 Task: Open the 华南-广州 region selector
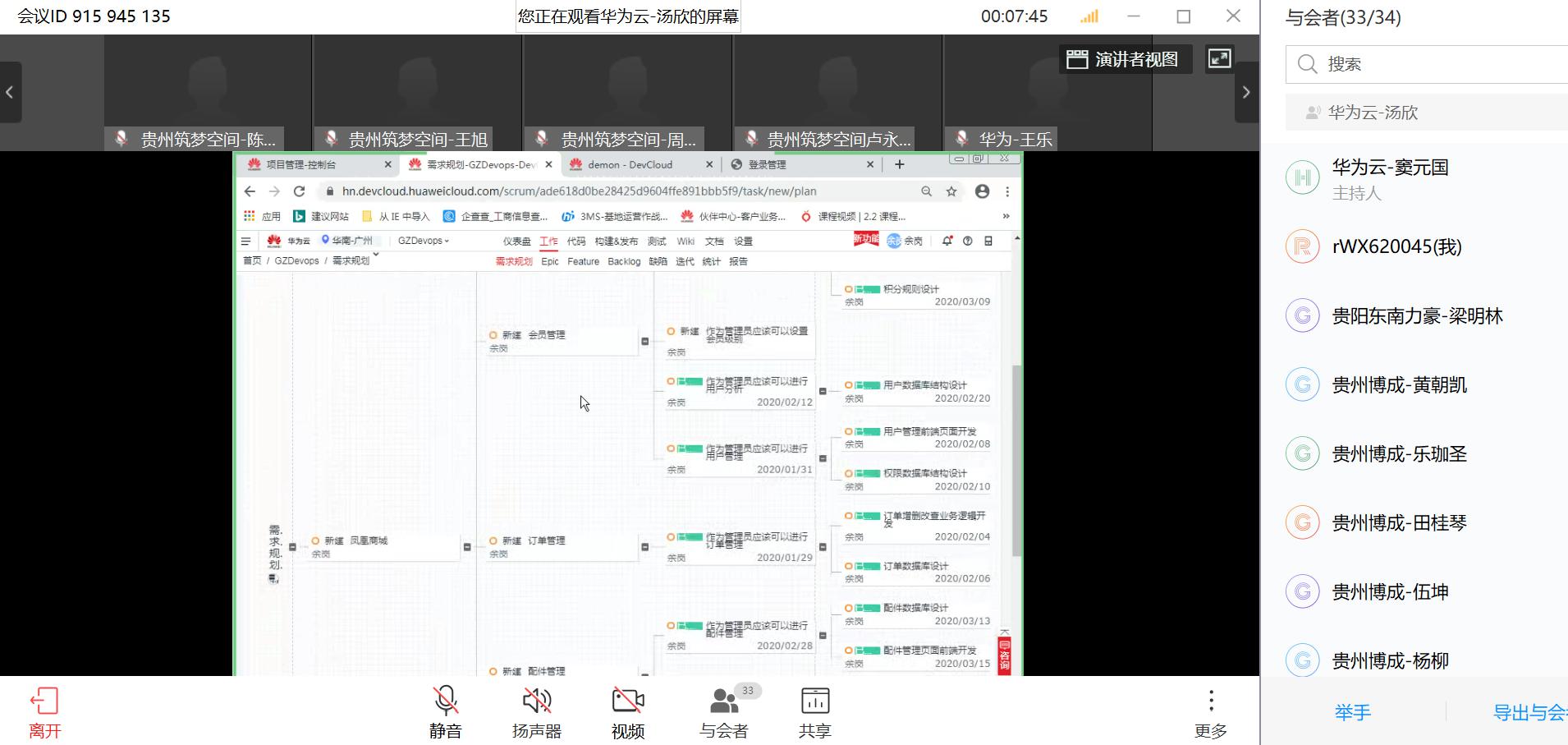(347, 241)
